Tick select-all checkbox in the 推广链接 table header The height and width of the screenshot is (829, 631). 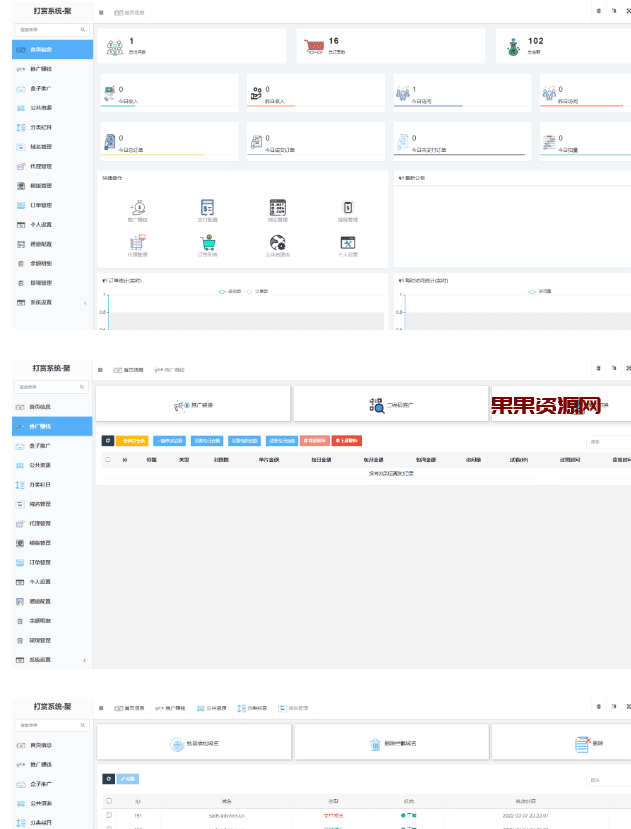click(108, 460)
